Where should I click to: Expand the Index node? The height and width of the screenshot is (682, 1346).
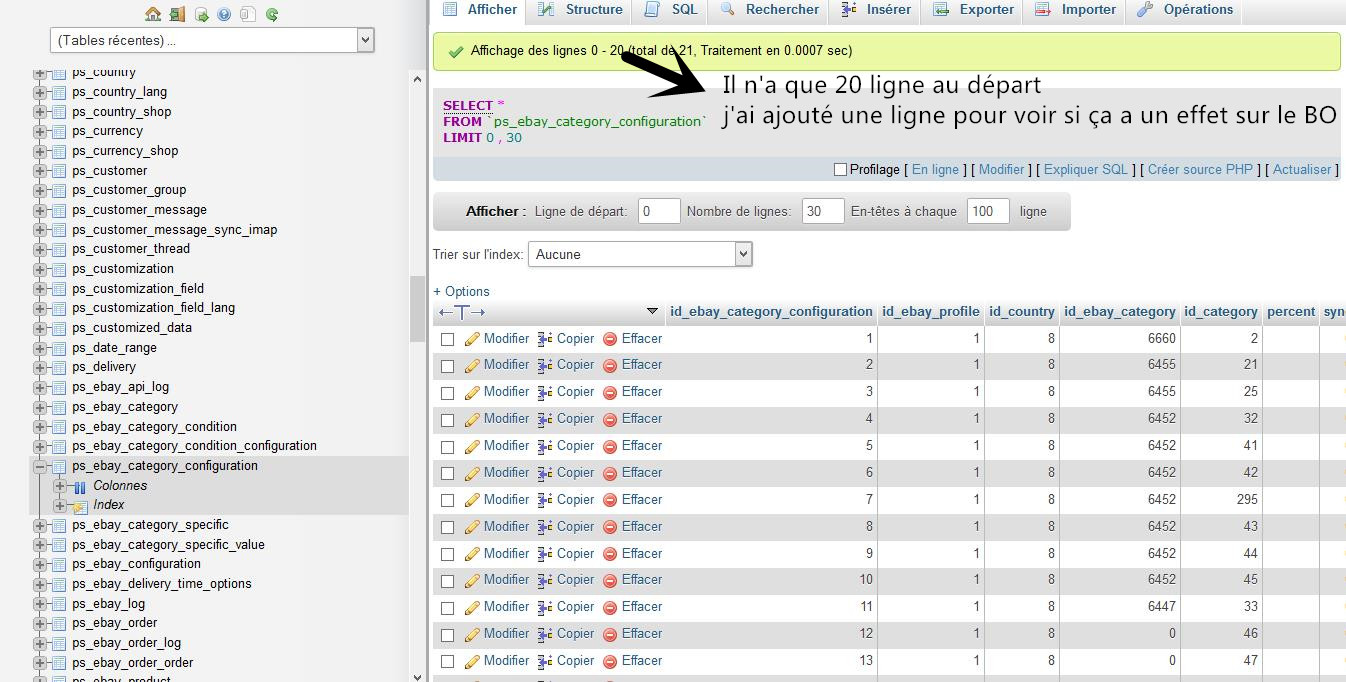[60, 505]
